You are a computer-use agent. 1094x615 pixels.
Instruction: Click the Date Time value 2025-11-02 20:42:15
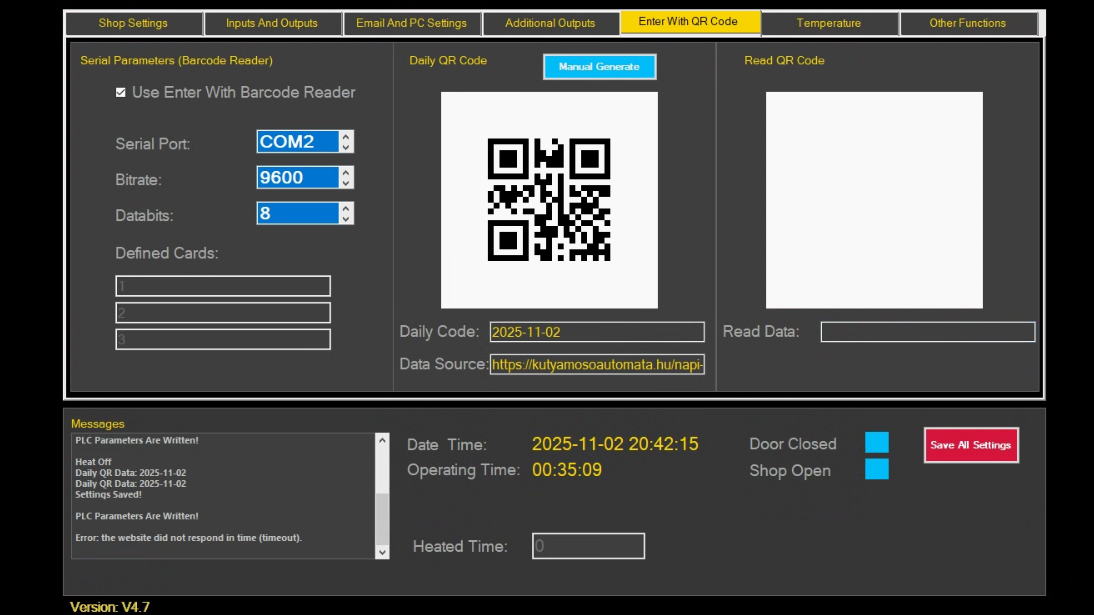click(x=615, y=444)
